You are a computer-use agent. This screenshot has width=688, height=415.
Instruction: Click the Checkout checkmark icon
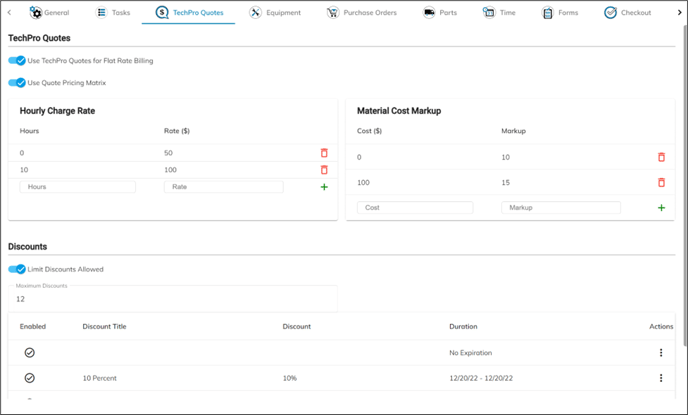[x=610, y=13]
